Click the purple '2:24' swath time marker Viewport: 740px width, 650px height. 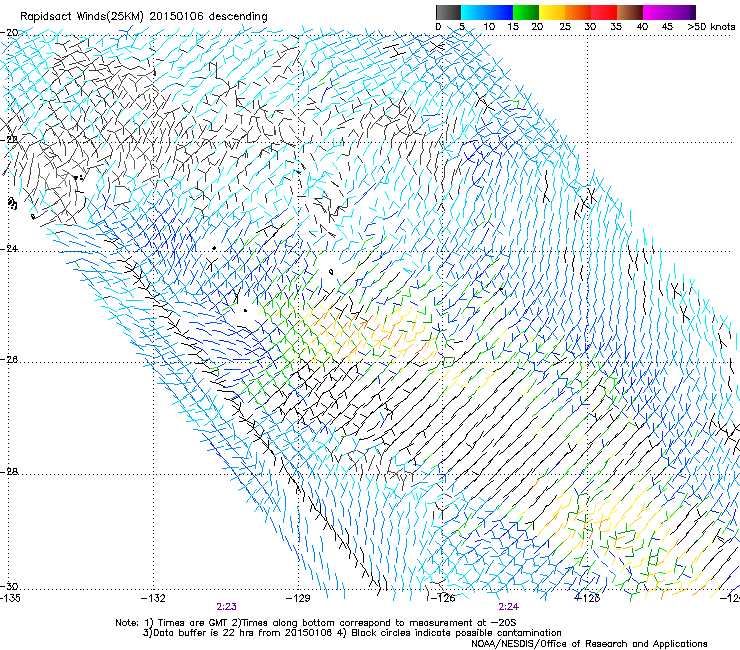[x=508, y=607]
